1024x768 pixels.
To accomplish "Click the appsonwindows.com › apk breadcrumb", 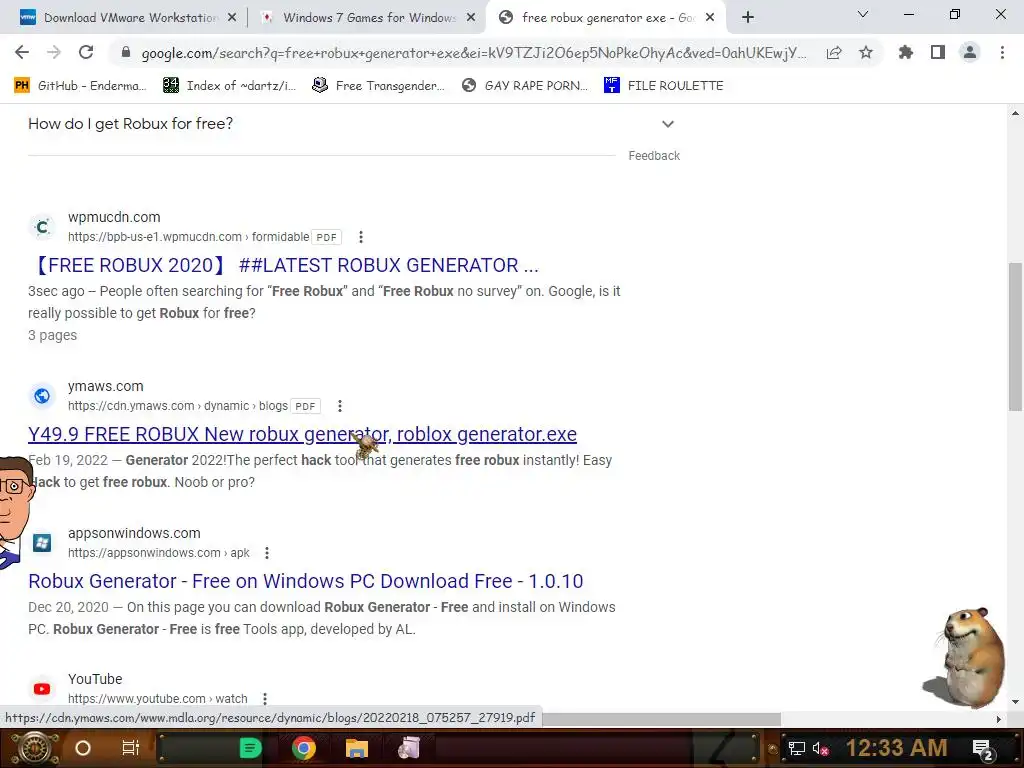I will (159, 553).
